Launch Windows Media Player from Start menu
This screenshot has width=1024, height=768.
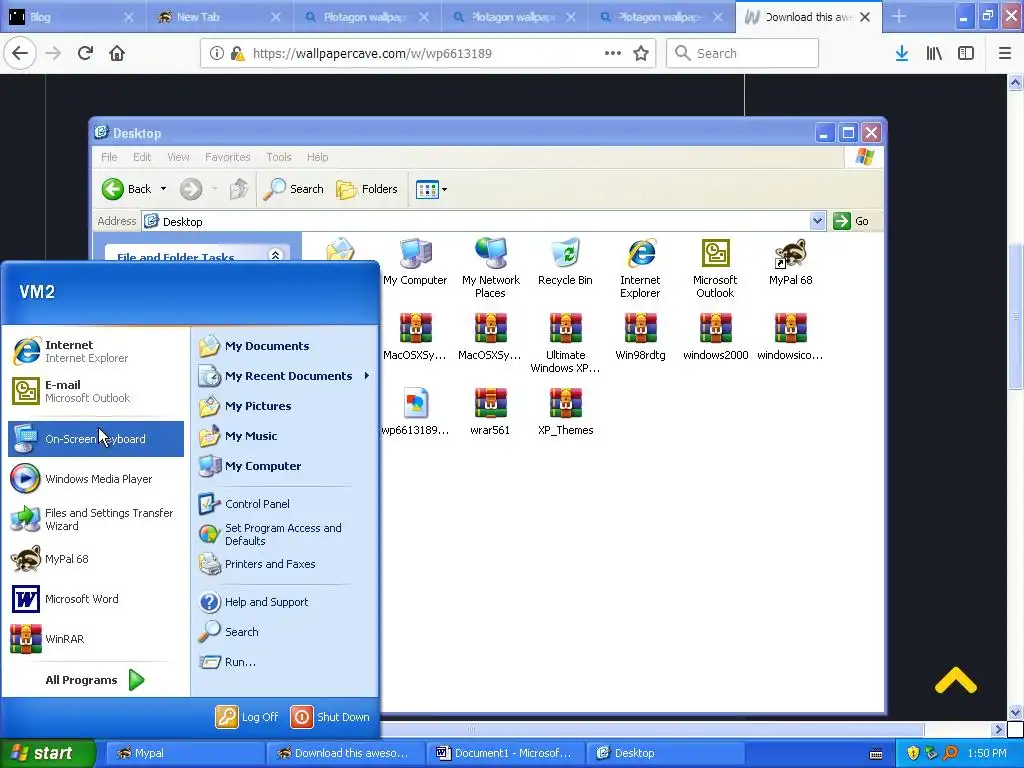(96, 479)
